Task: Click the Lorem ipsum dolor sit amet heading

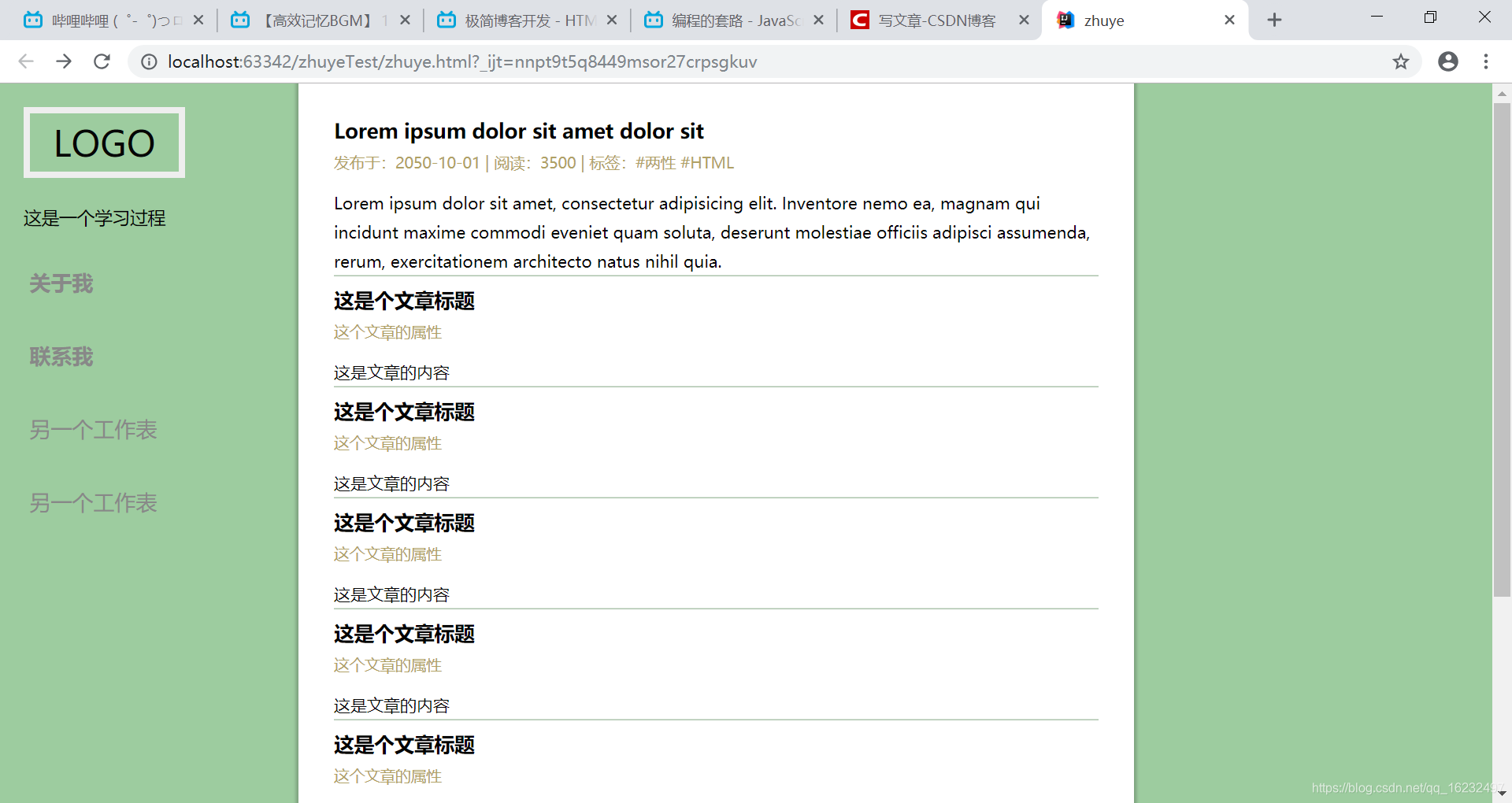Action: [x=519, y=131]
